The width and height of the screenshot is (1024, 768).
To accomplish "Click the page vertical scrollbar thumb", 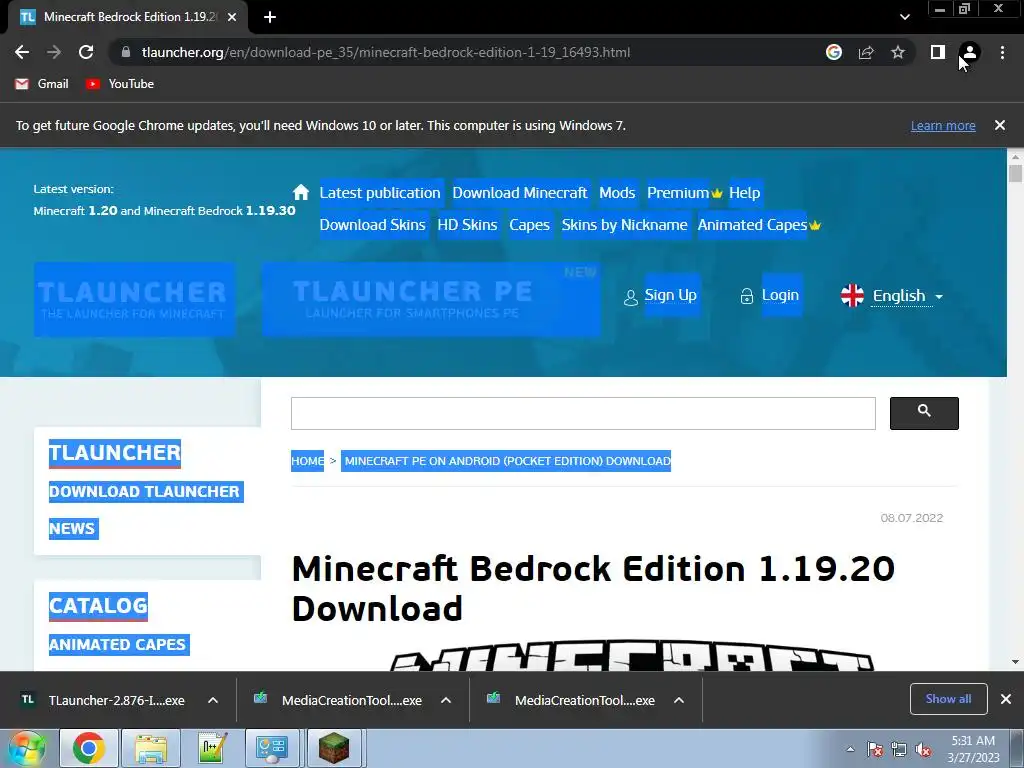I will [1015, 174].
